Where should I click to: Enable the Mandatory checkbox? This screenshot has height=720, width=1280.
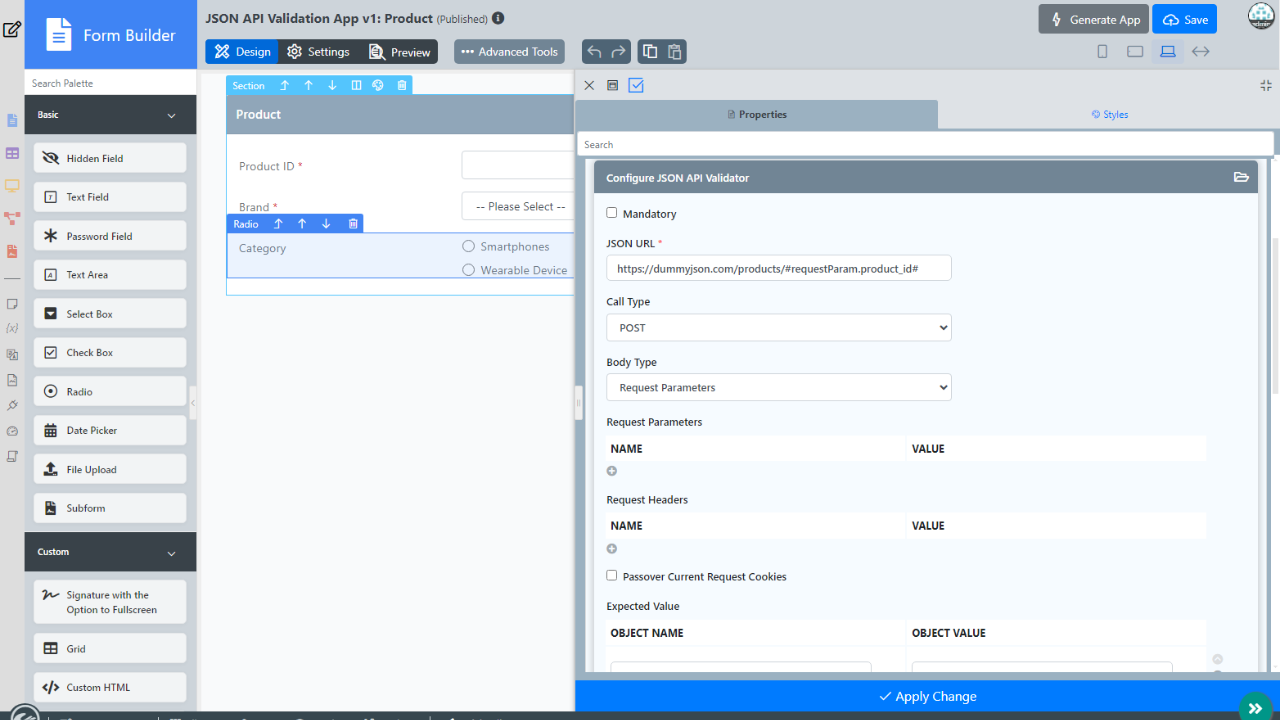(612, 213)
